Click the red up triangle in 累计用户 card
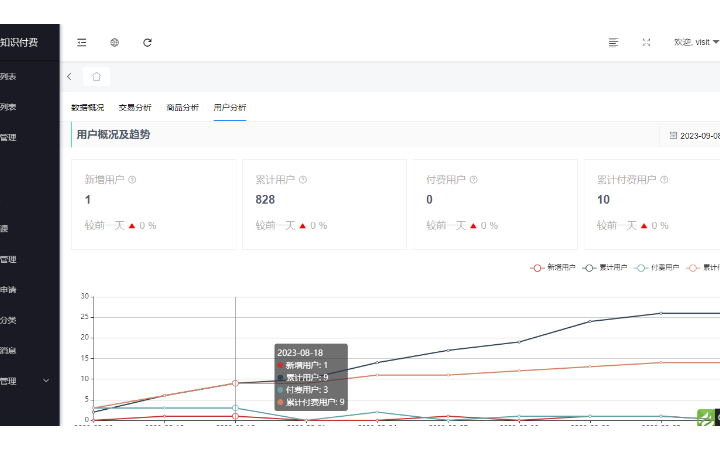This screenshot has width=720, height=450. (303, 226)
